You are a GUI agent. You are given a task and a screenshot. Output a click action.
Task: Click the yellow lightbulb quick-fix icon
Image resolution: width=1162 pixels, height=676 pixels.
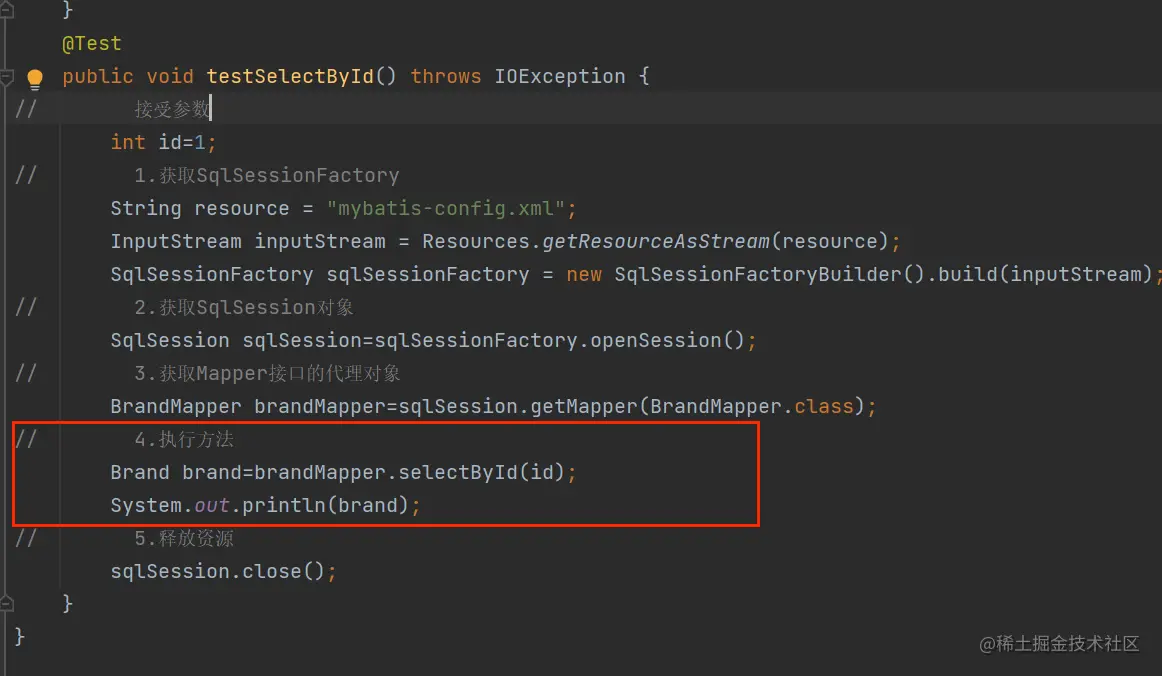pos(35,79)
